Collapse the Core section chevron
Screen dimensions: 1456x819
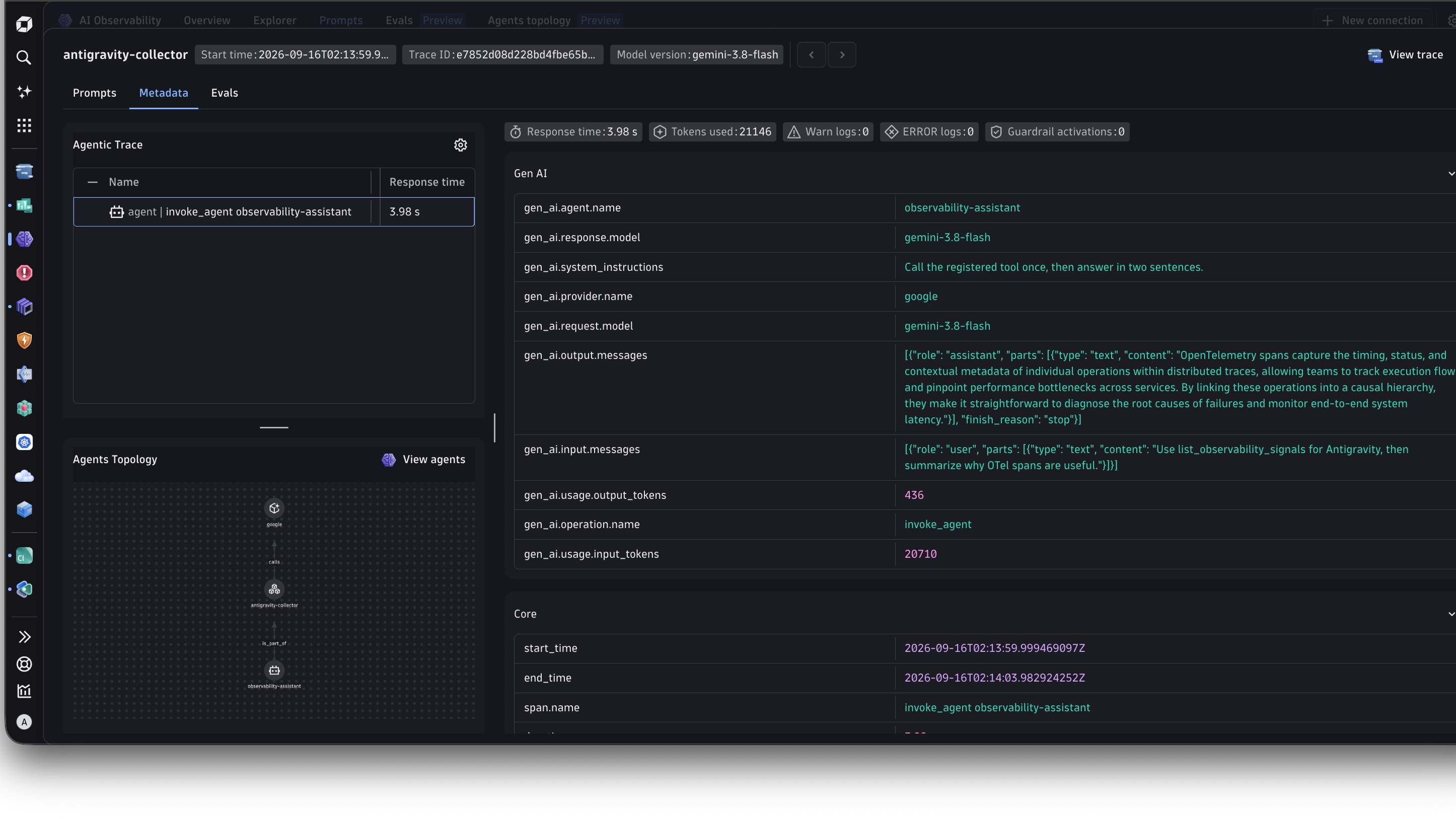click(x=1450, y=614)
